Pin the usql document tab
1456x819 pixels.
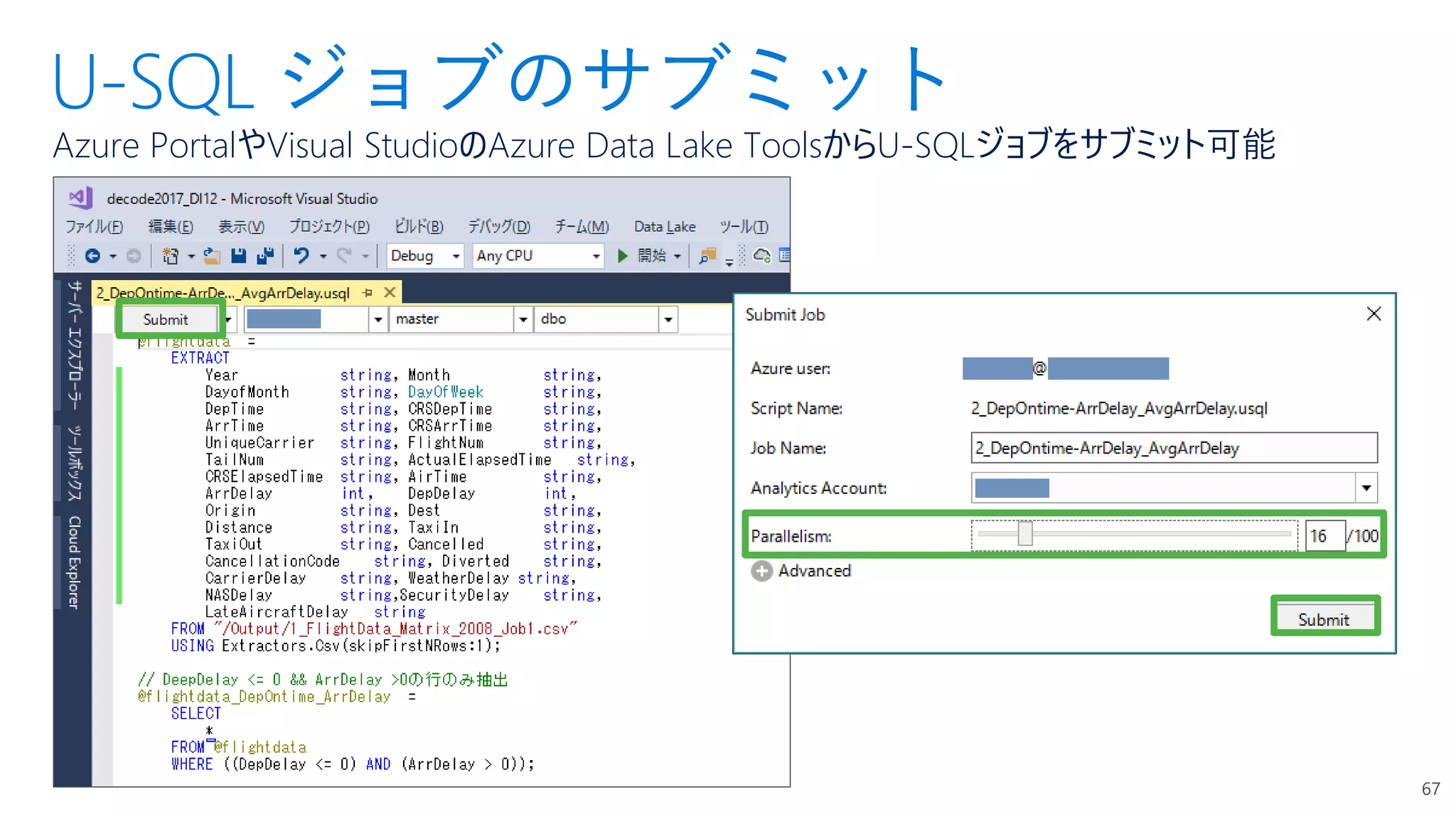click(368, 292)
